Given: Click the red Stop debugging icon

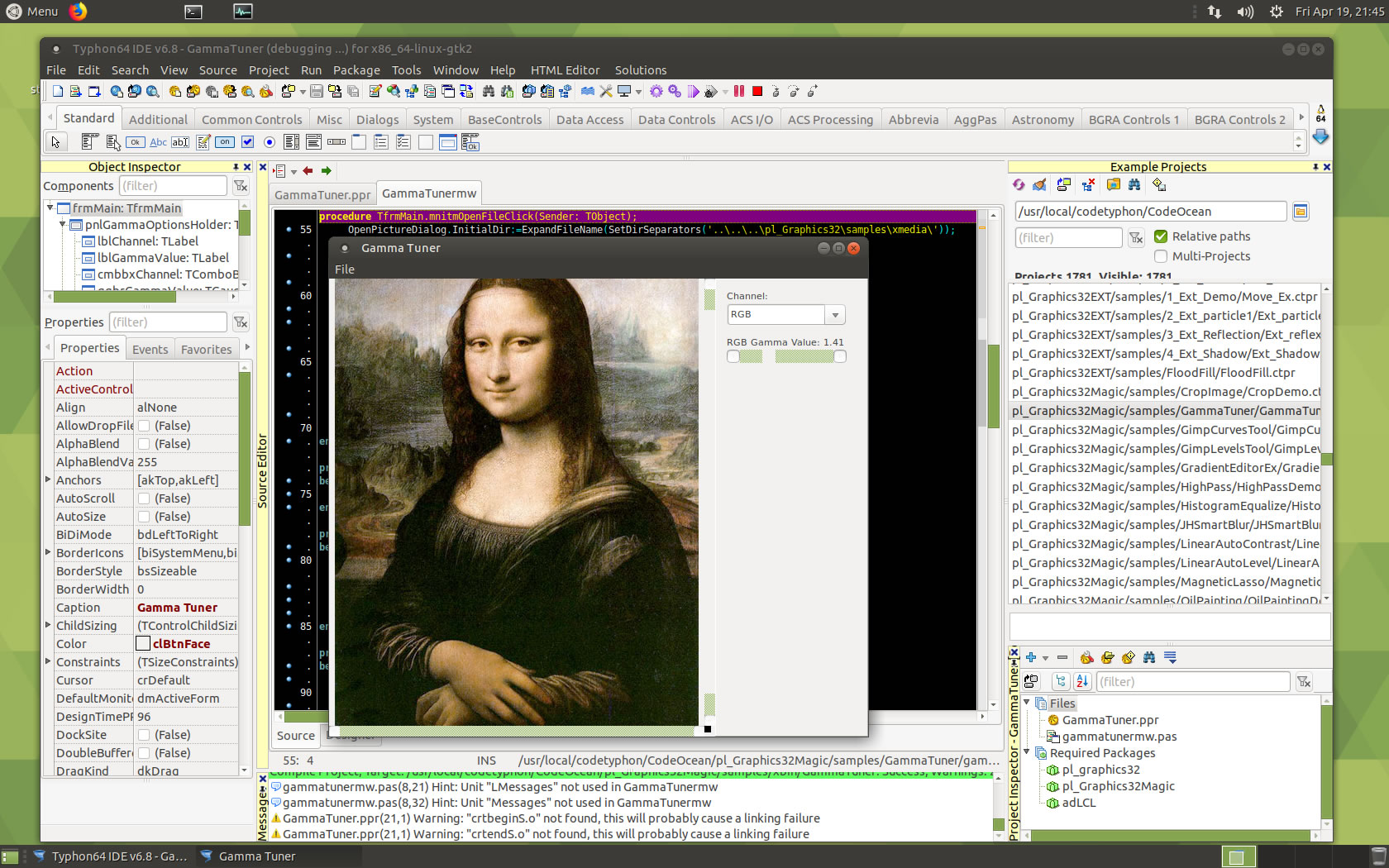Looking at the screenshot, I should tap(757, 91).
